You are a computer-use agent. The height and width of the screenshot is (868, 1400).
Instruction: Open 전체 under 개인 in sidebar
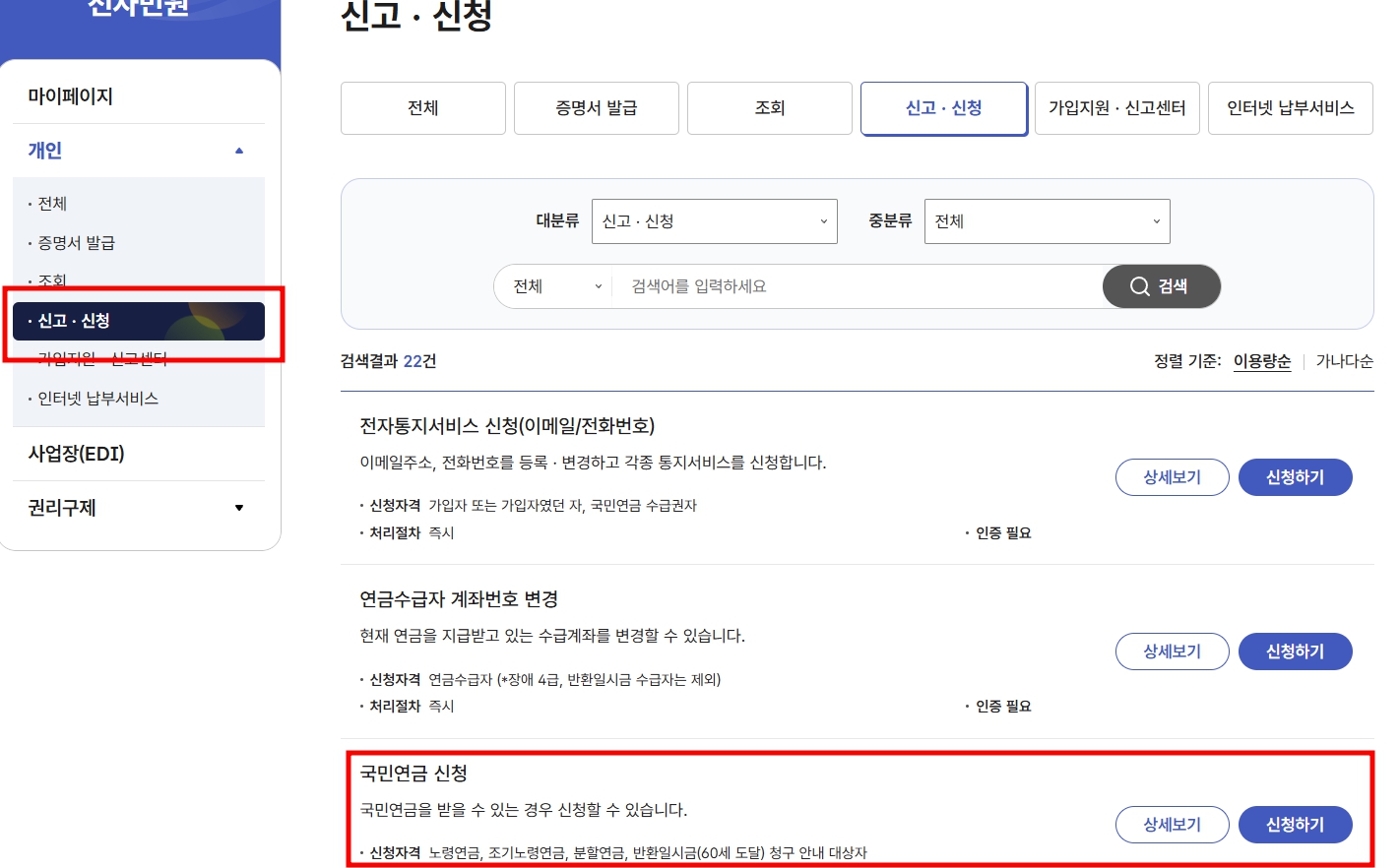(52, 204)
